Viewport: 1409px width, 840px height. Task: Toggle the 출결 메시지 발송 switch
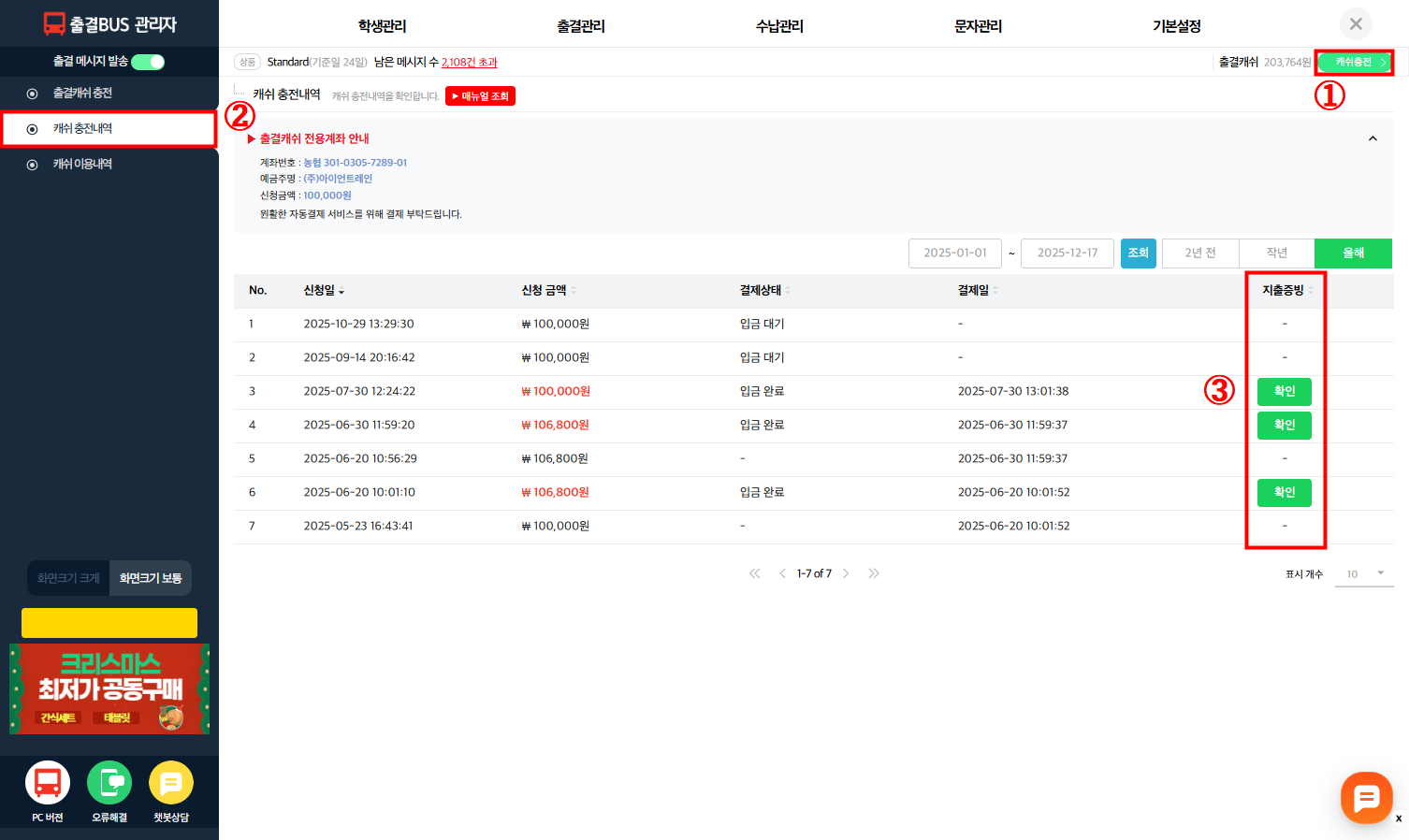(x=148, y=62)
